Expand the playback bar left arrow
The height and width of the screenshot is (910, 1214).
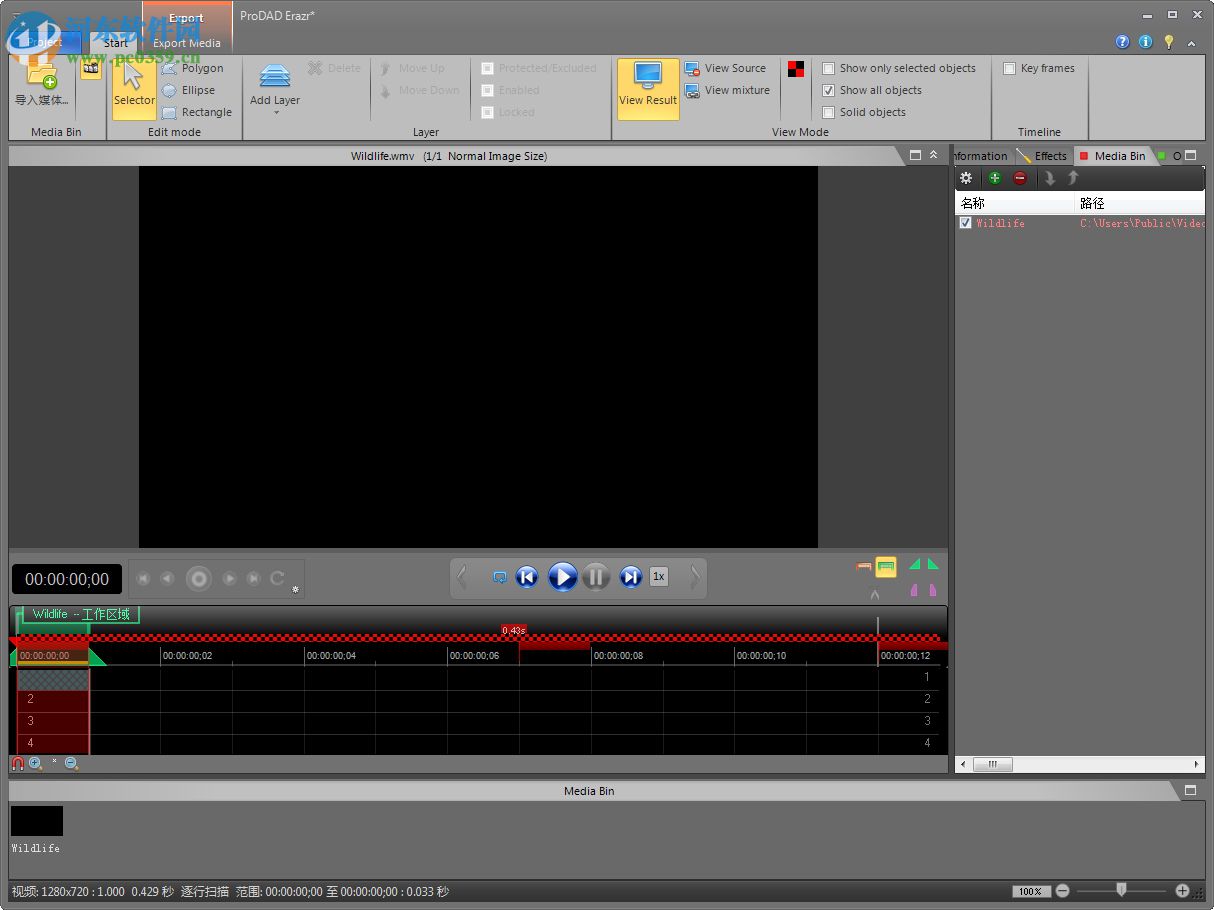coord(462,577)
